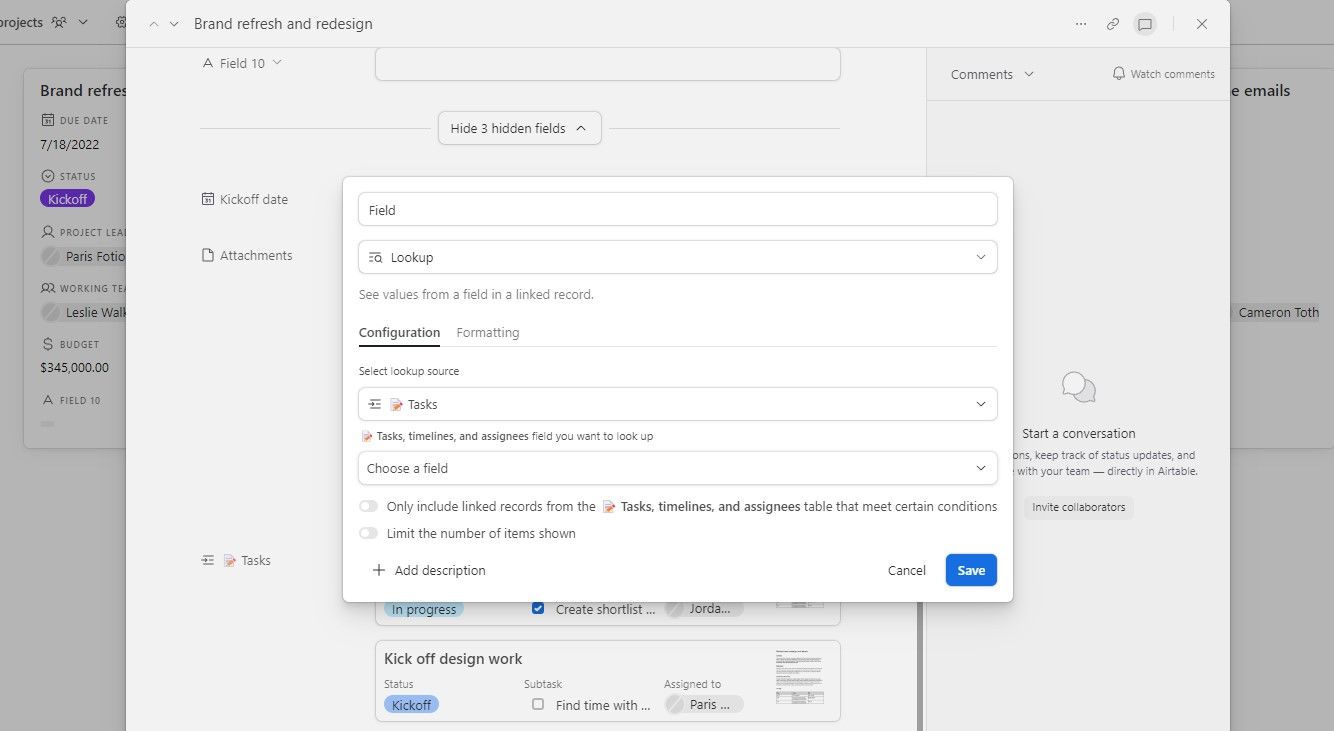Copy the record link icon

coord(1112,23)
